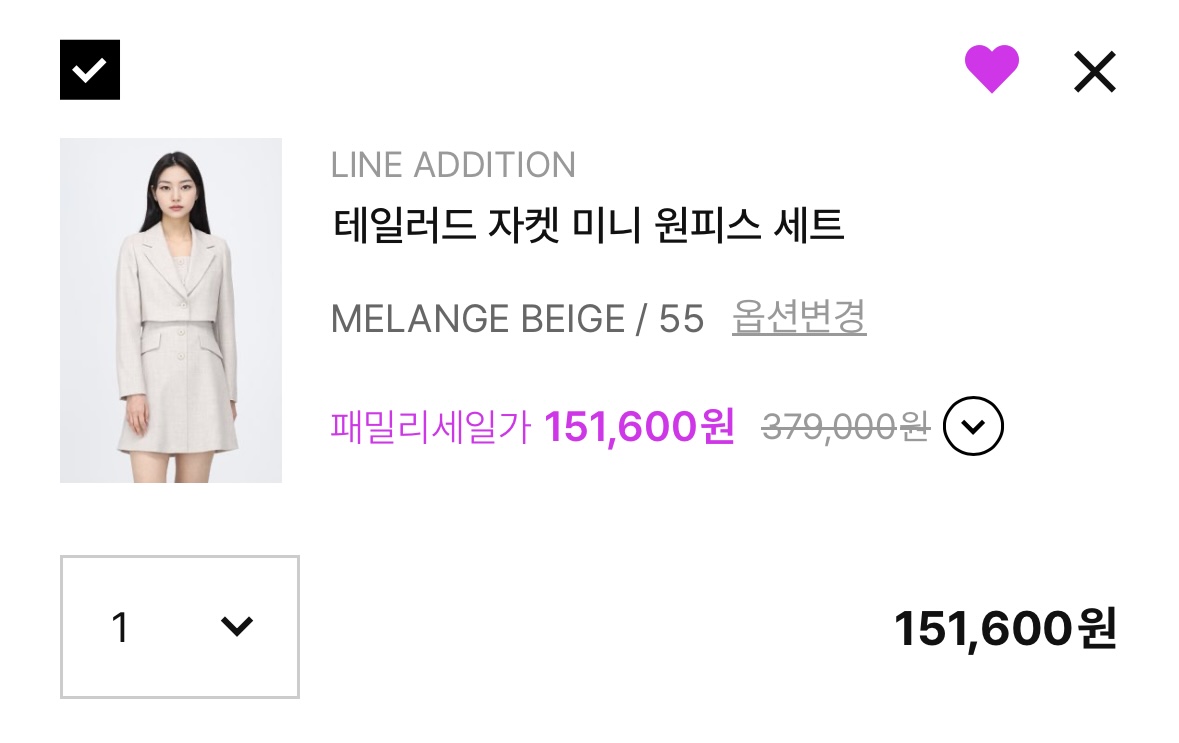Click the purple 151,600원 sale price

pyautogui.click(x=639, y=427)
